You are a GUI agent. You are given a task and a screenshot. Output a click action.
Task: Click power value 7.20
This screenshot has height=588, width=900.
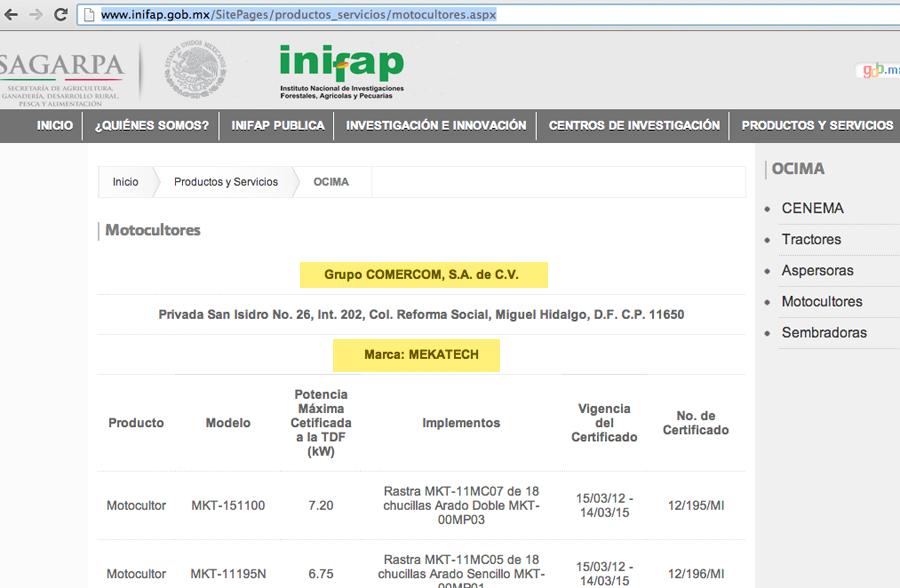tap(321, 505)
